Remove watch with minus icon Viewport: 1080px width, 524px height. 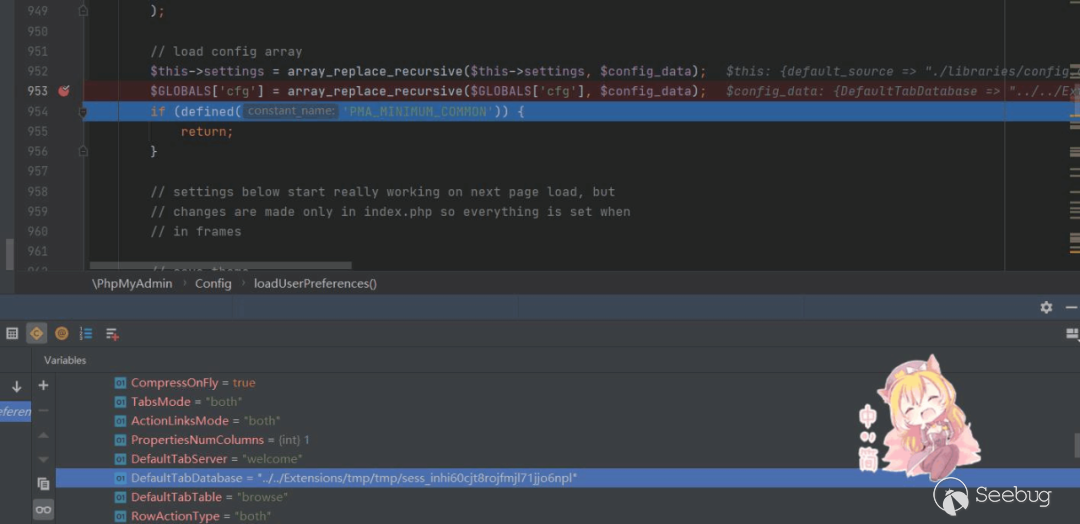click(43, 410)
